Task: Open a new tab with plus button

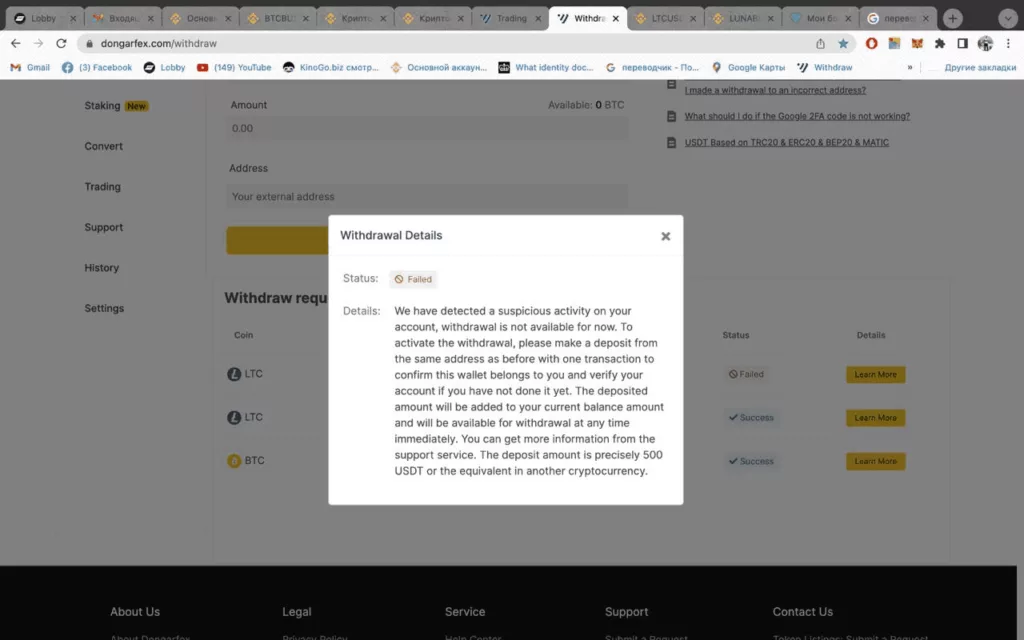Action: (x=952, y=18)
